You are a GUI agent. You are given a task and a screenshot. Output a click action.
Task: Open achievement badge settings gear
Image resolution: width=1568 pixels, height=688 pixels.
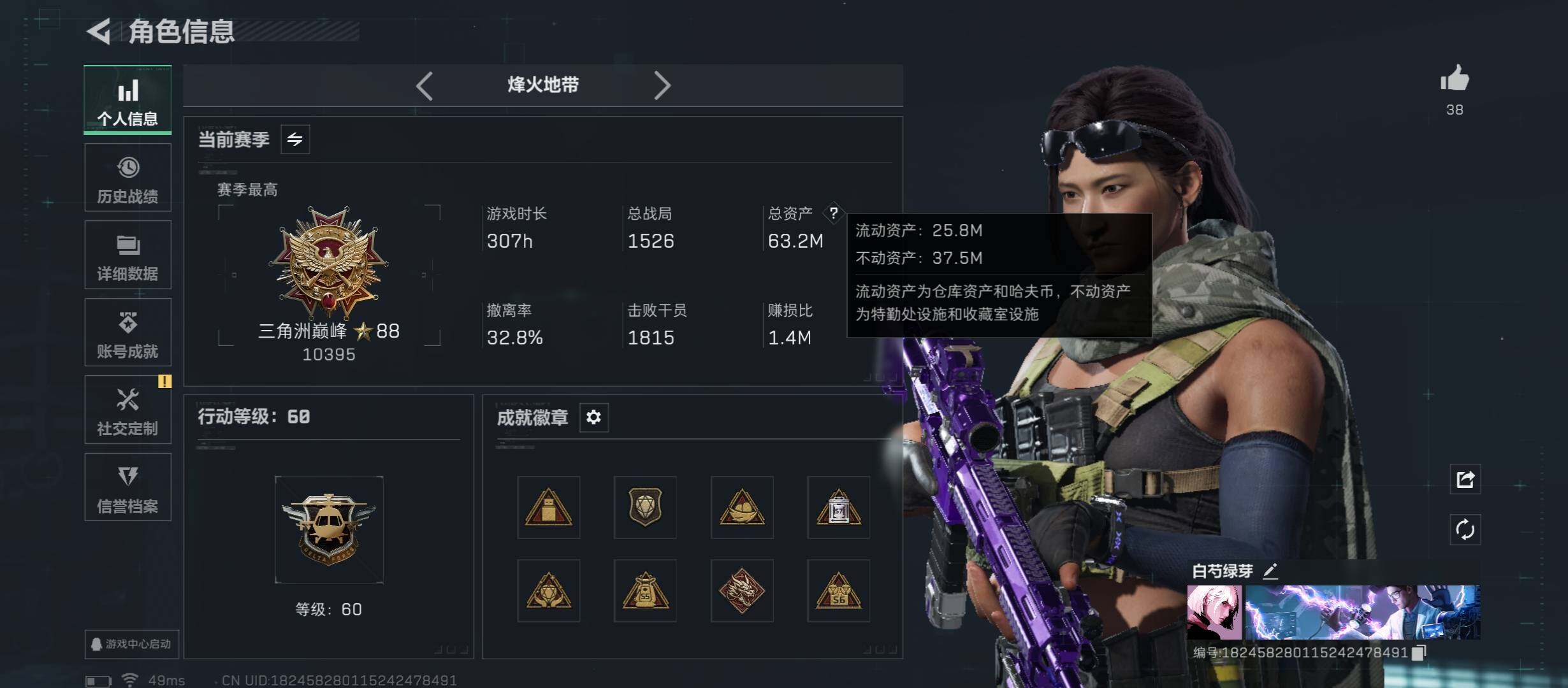[x=593, y=417]
